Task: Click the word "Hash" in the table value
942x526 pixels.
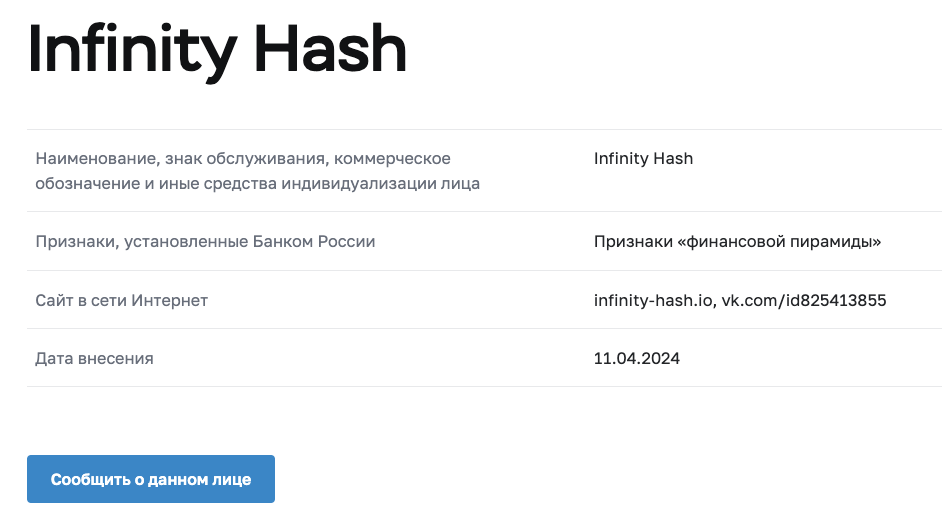Action: (x=672, y=158)
